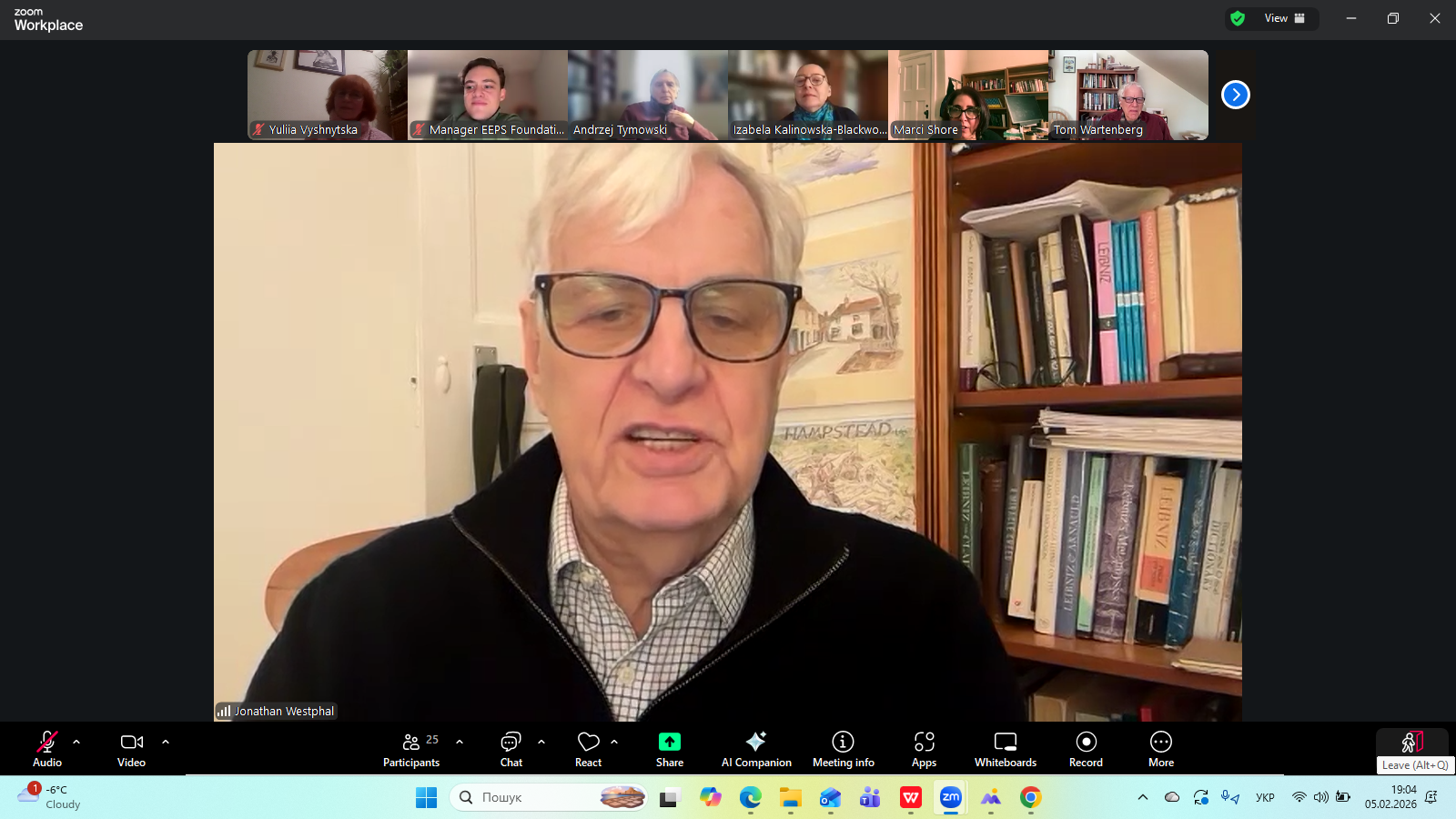Open the Apps panel
The height and width of the screenshot is (819, 1456).
pyautogui.click(x=924, y=749)
